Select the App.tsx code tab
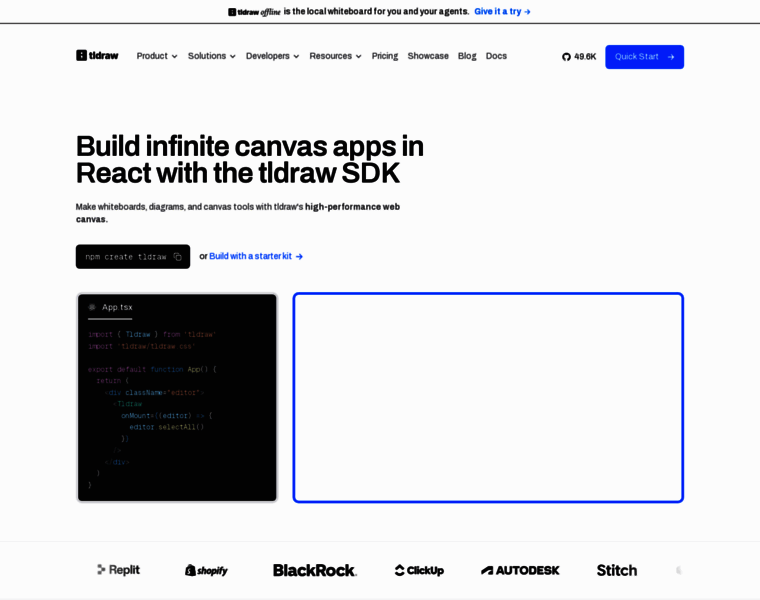The width and height of the screenshot is (760, 600). pos(111,308)
